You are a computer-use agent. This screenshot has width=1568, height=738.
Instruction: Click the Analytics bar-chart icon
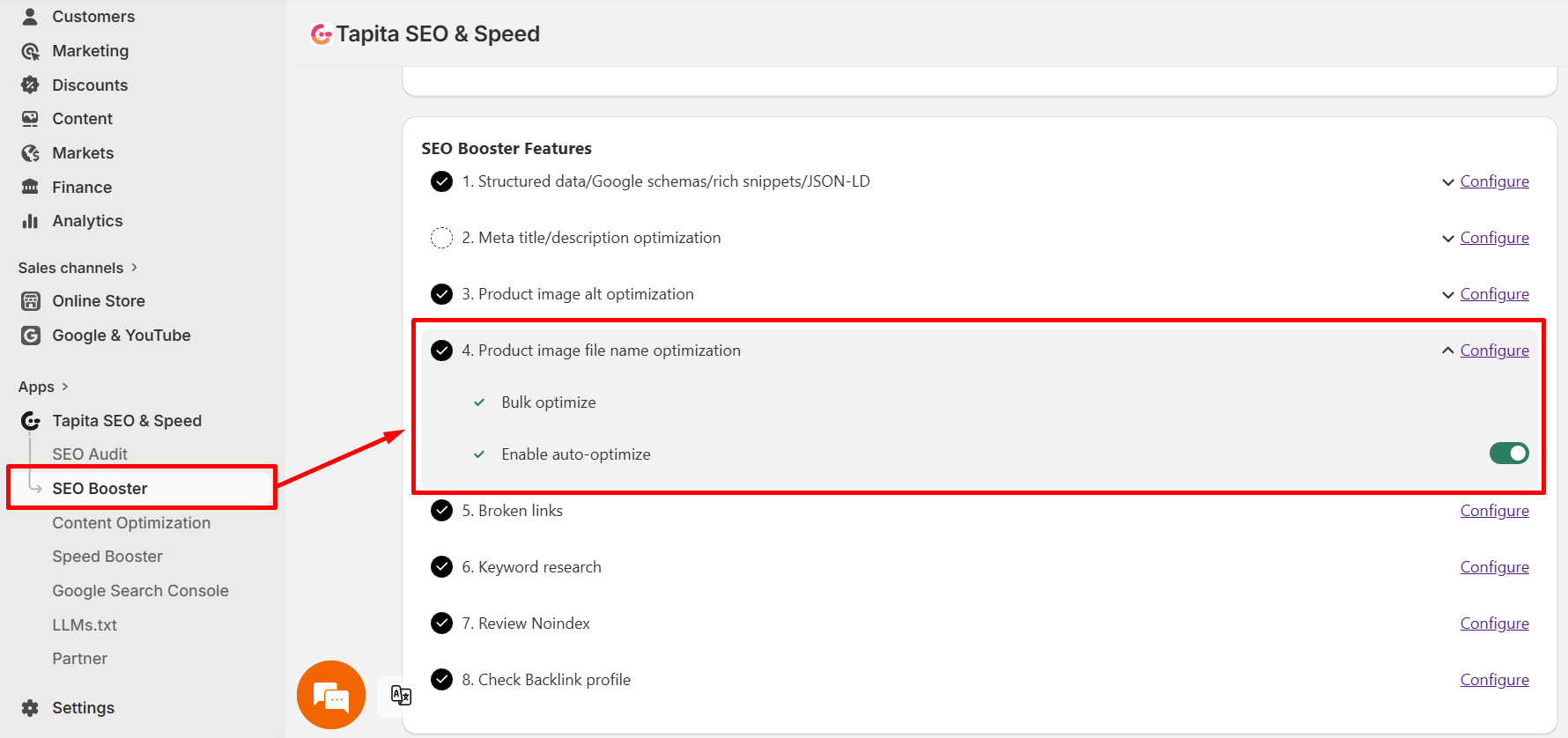[29, 220]
